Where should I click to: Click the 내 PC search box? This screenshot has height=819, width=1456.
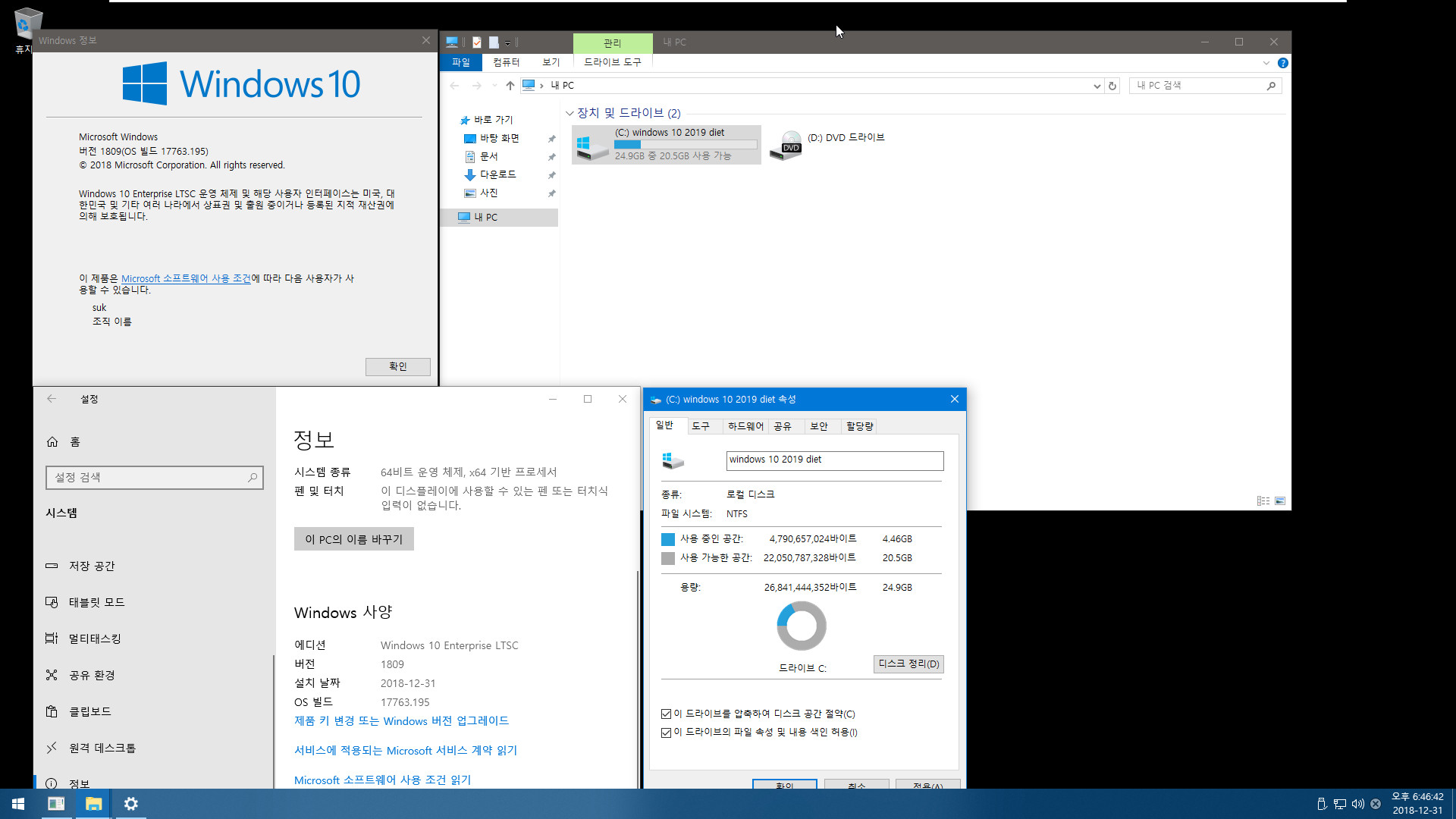coord(1198,86)
